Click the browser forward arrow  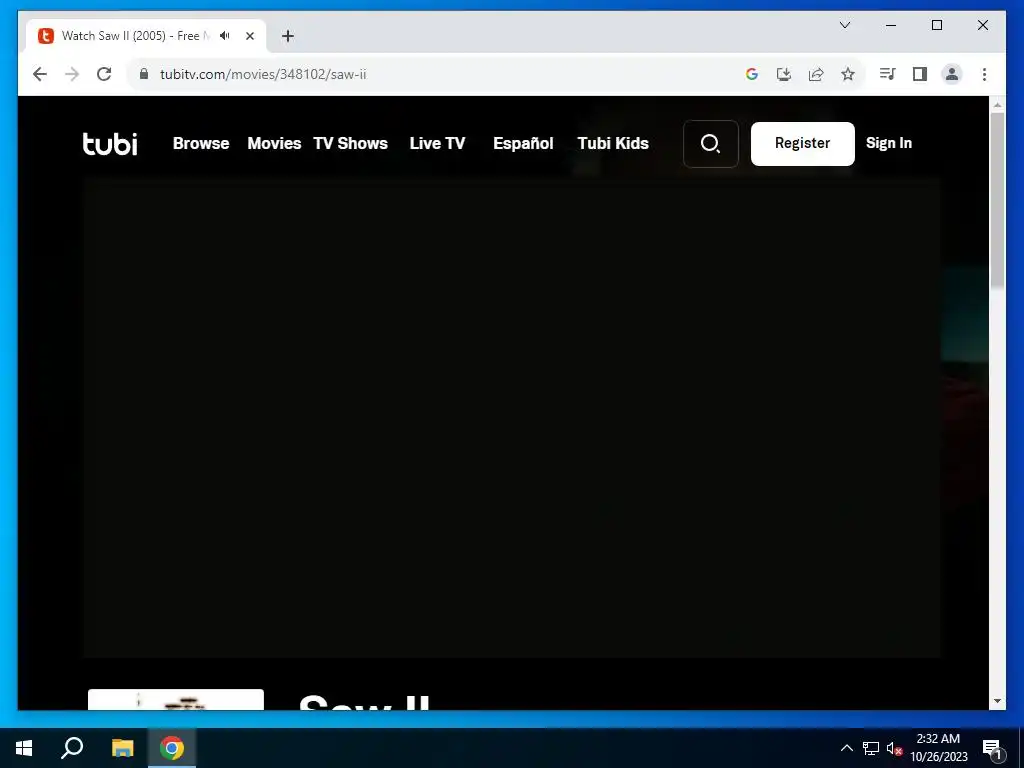tap(72, 74)
